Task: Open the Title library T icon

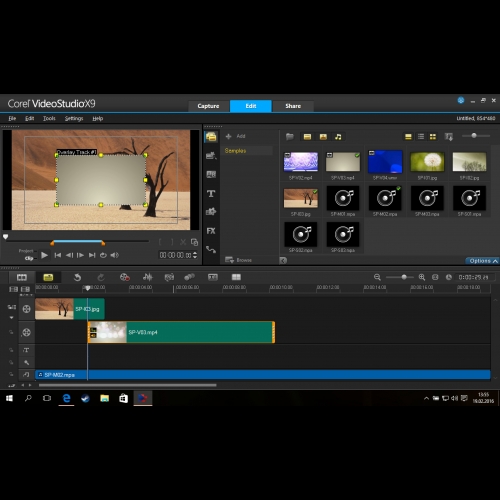Action: point(211,193)
